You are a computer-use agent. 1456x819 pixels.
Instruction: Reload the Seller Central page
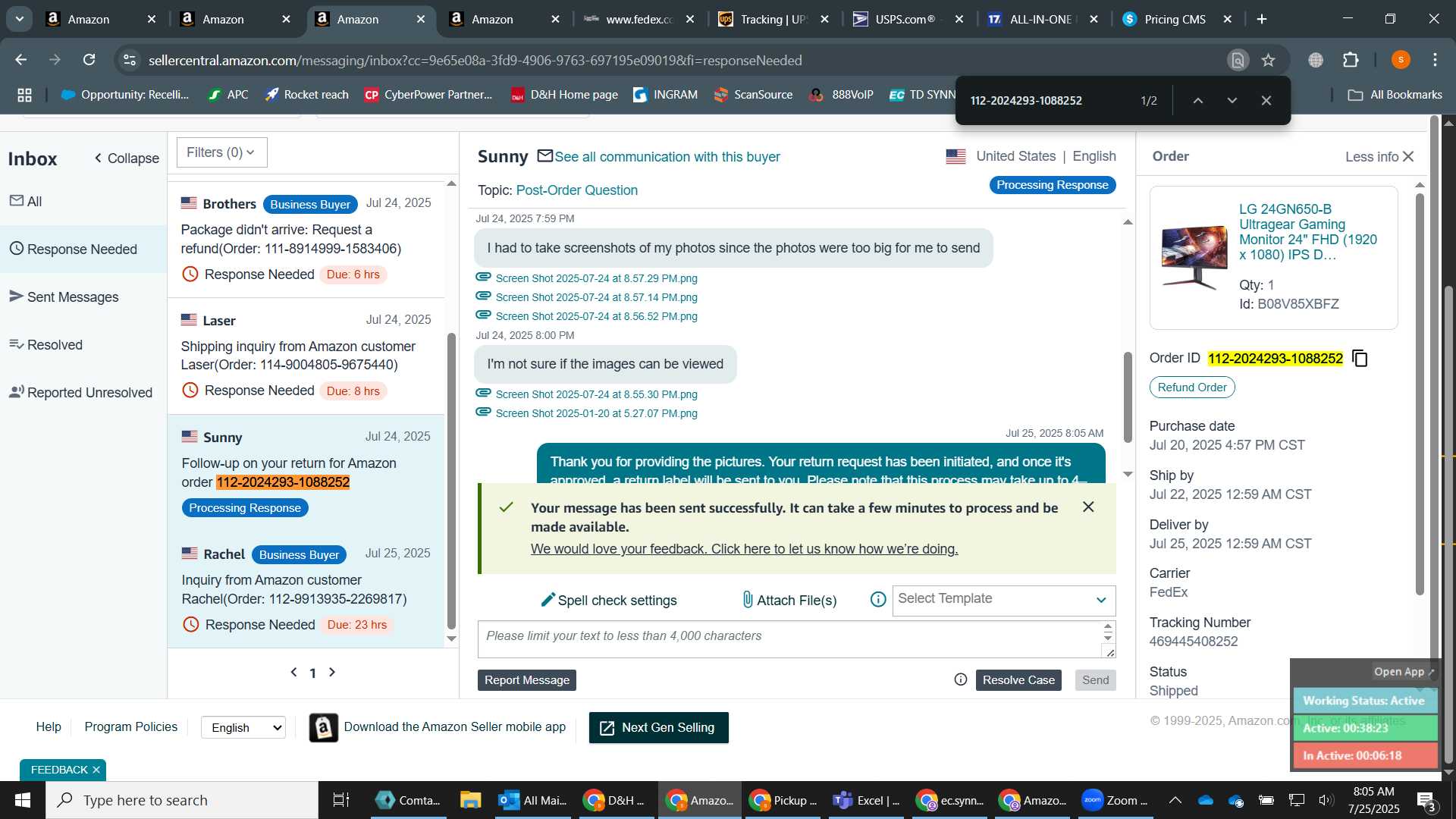pos(89,60)
